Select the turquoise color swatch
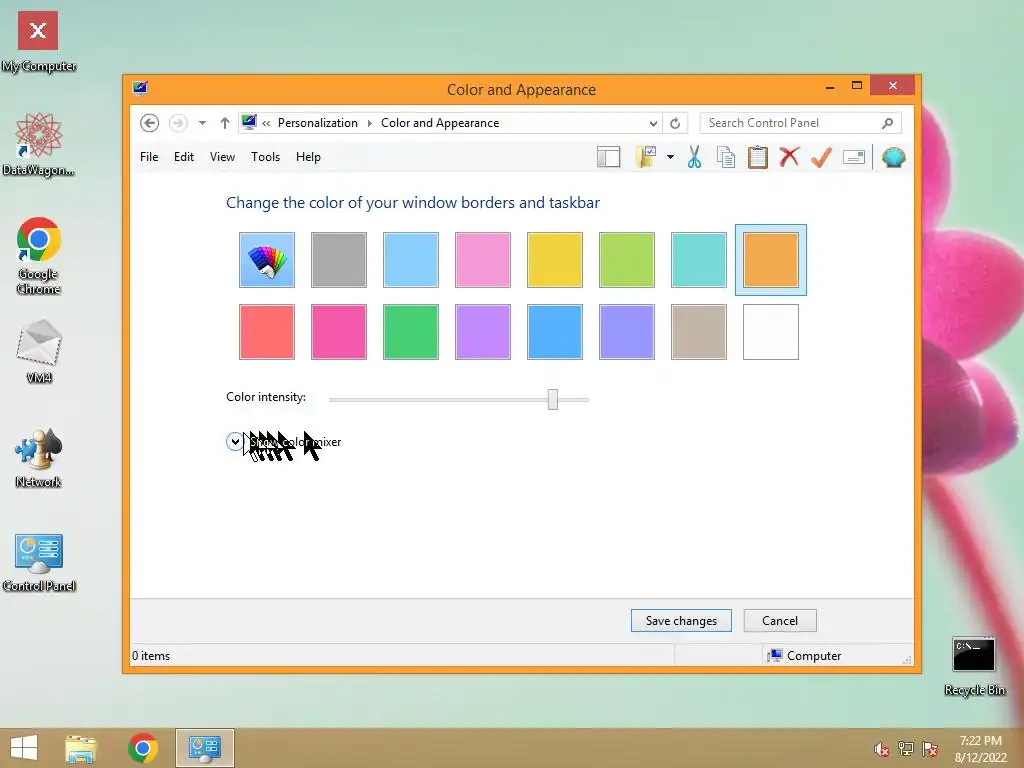The height and width of the screenshot is (768, 1024). click(699, 260)
